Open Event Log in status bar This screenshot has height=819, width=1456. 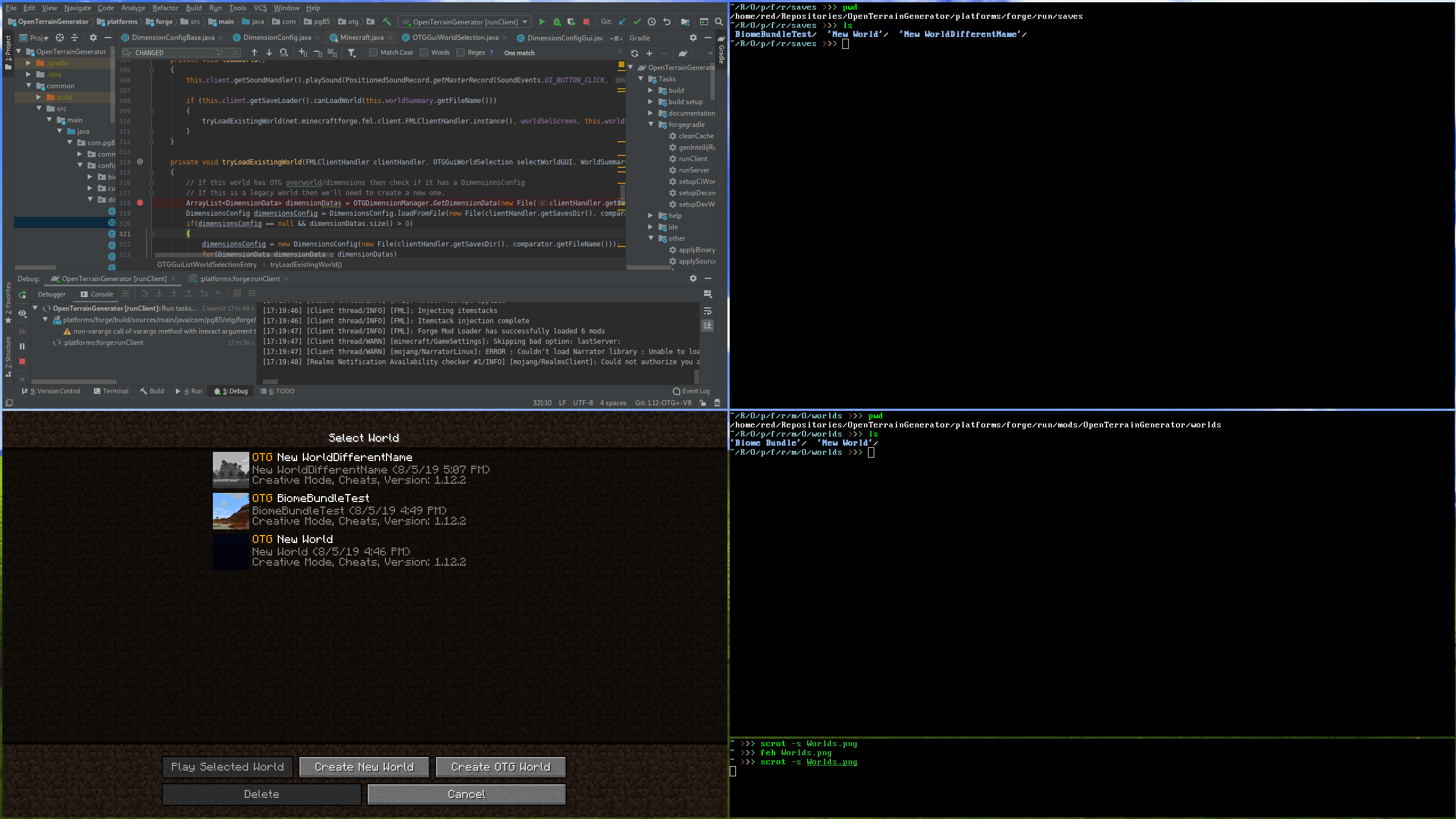coord(691,391)
